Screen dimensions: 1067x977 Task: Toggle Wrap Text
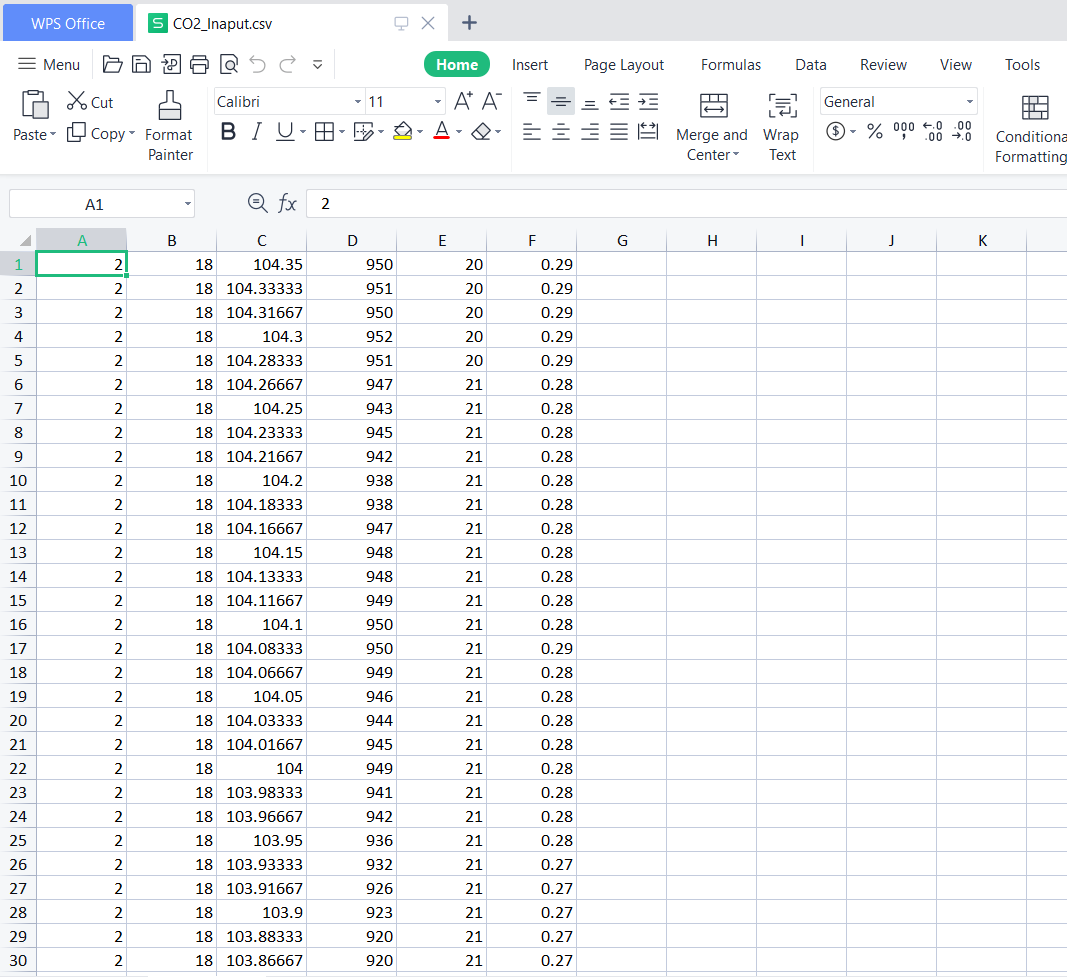782,127
